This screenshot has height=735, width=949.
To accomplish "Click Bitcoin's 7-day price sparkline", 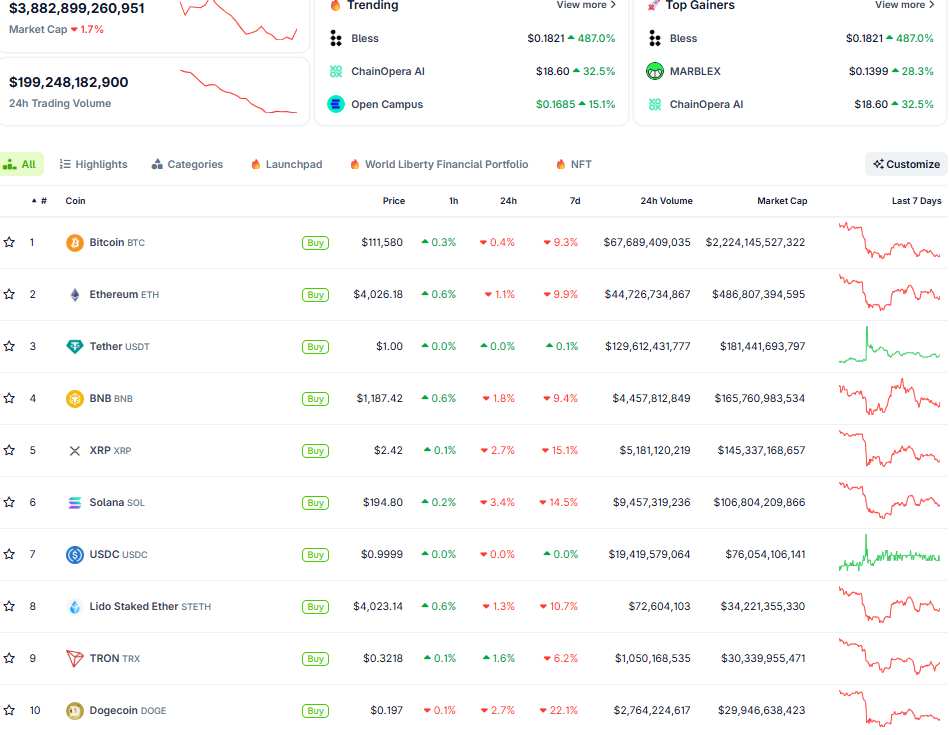I will click(x=888, y=242).
